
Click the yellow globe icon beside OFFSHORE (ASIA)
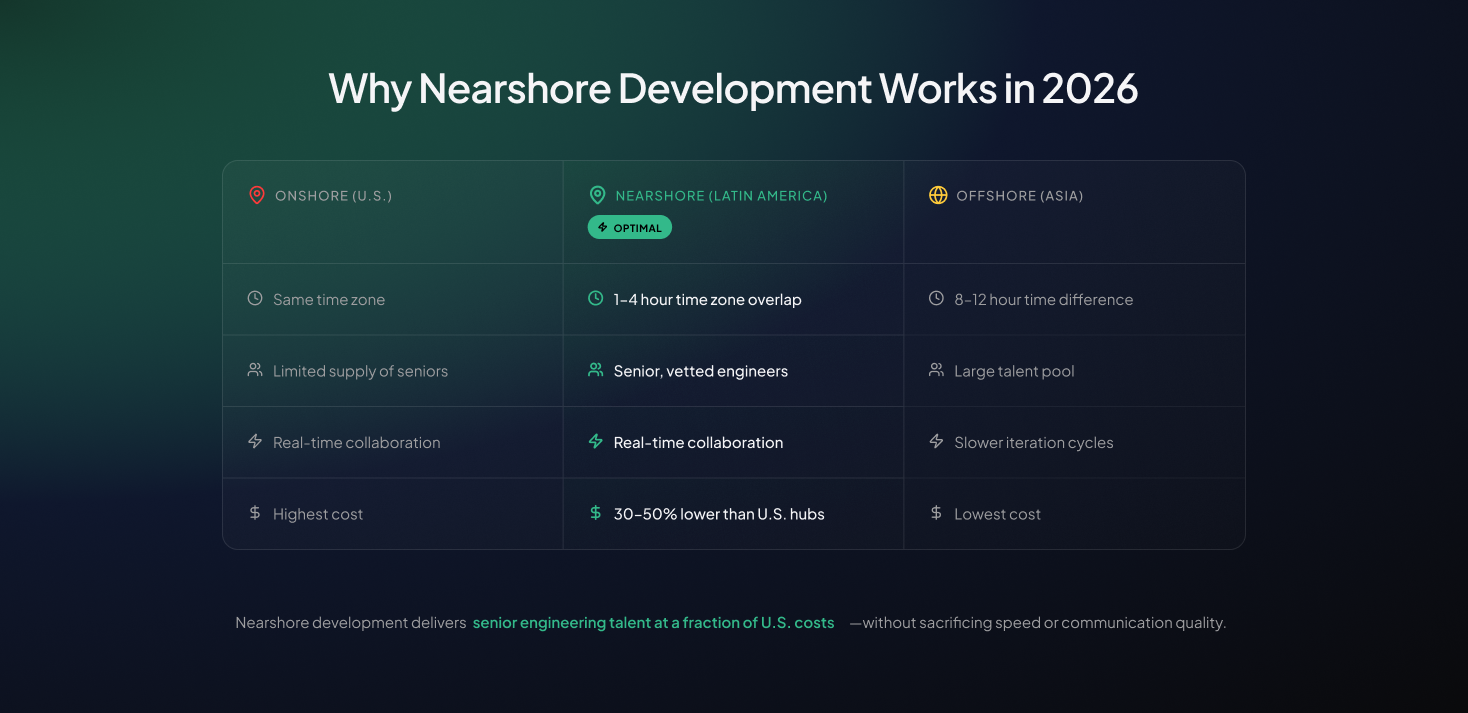(x=938, y=195)
